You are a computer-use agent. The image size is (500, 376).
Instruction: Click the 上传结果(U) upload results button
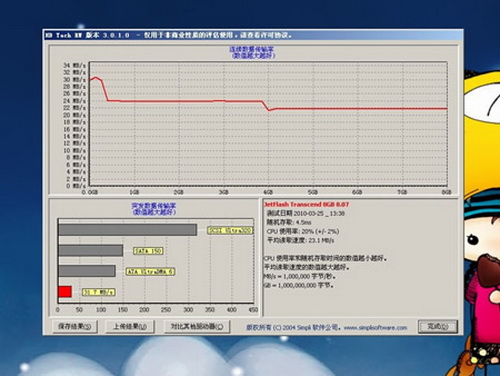tap(130, 326)
